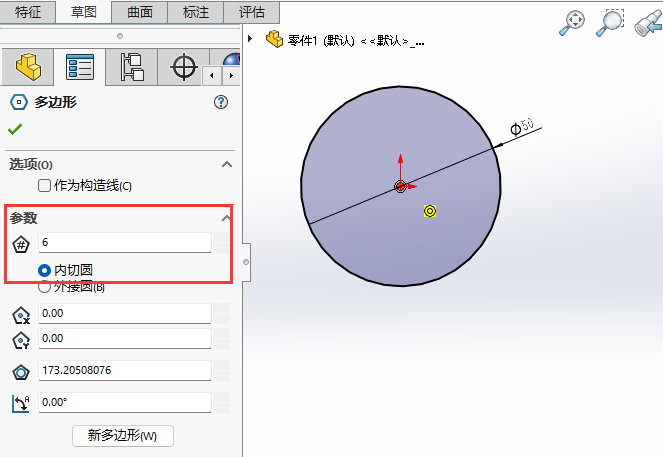Viewport: 663px width, 457px height.
Task: Click the center X coordinate icon
Action: tap(21, 315)
